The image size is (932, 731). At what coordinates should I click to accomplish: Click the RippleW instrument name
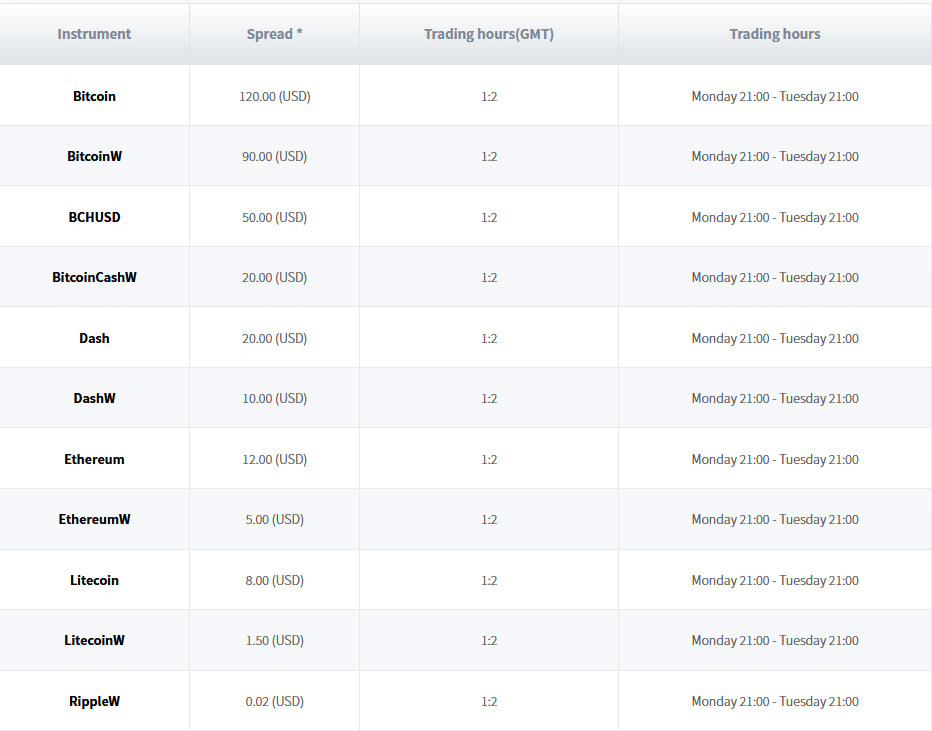(x=94, y=702)
